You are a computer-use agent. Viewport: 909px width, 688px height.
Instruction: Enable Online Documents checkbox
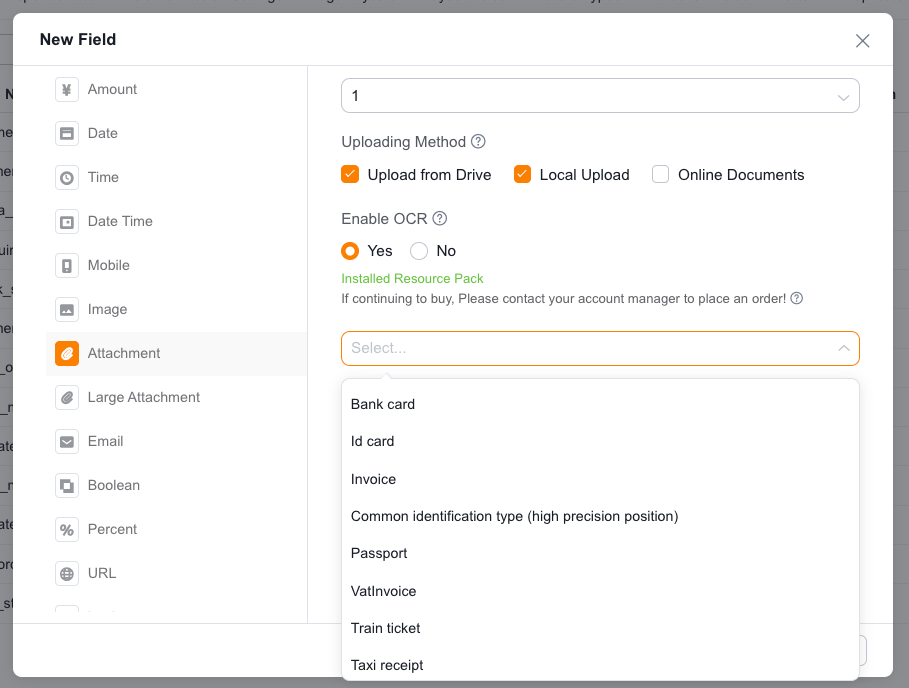[x=660, y=174]
